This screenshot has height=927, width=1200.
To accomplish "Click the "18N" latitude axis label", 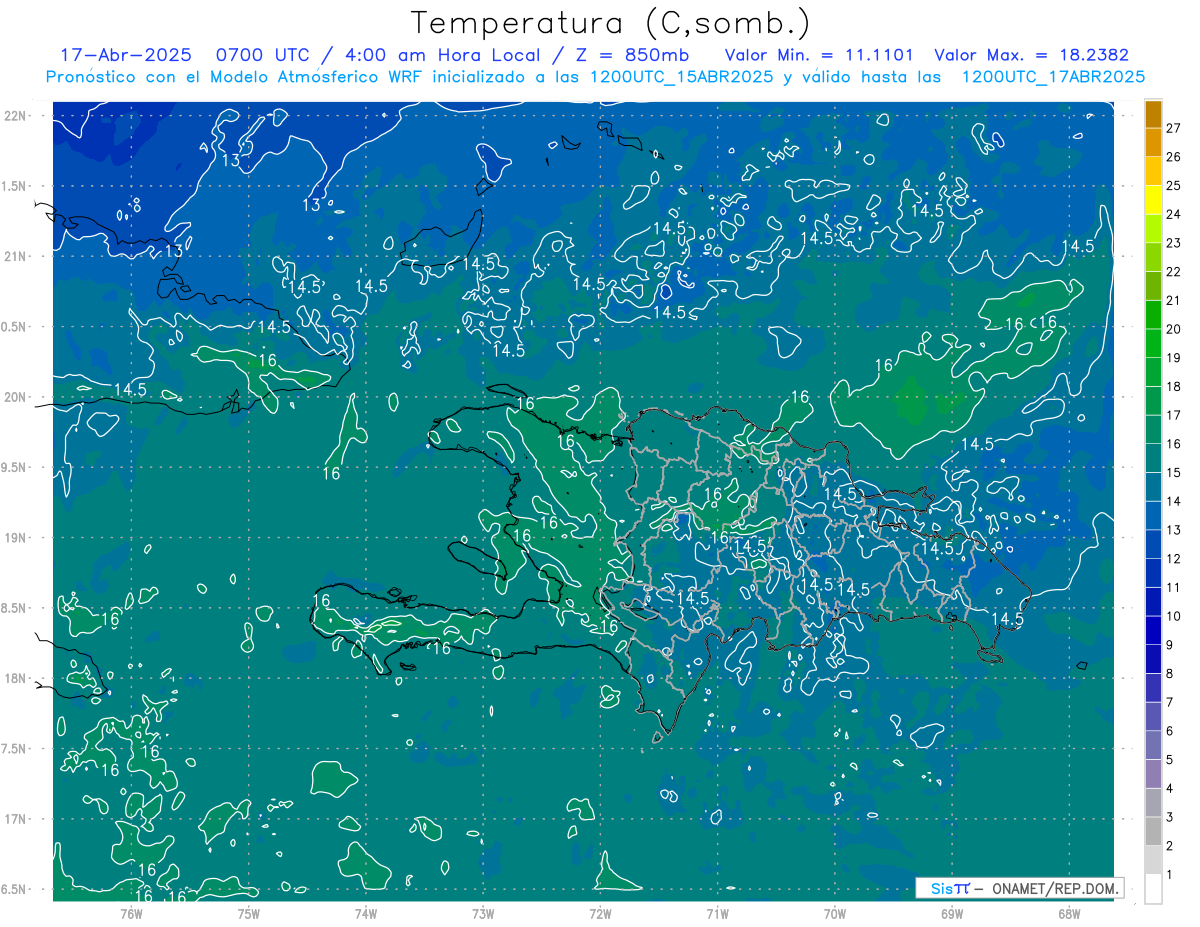I will (17, 679).
